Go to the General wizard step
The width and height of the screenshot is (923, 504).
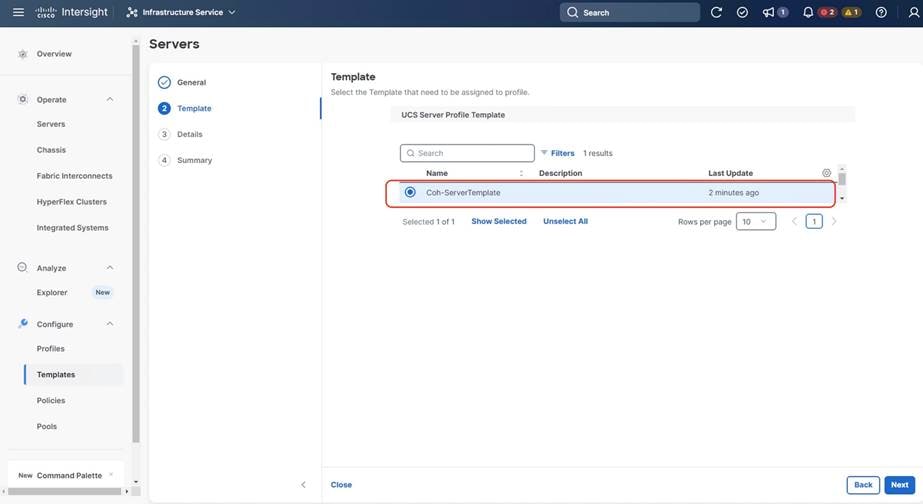191,82
